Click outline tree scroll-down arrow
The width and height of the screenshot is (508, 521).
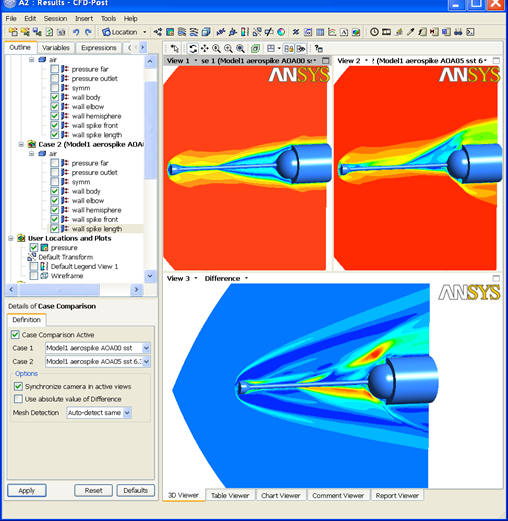tap(150, 276)
